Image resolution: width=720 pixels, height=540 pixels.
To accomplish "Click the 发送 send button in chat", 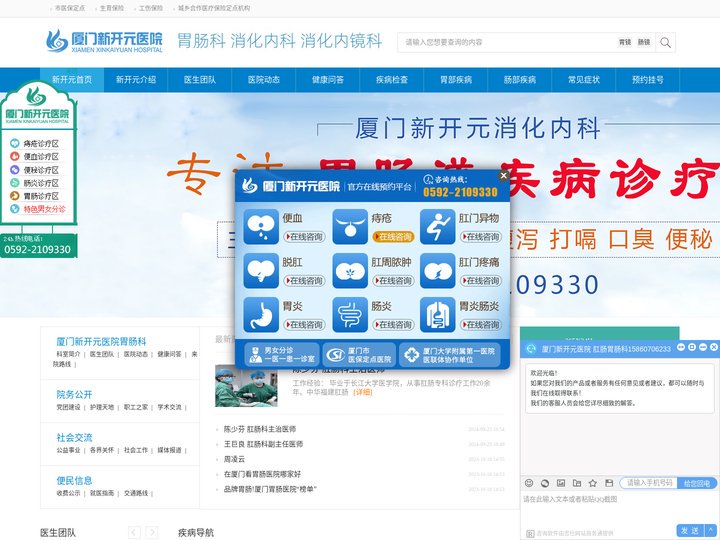I will 691,530.
